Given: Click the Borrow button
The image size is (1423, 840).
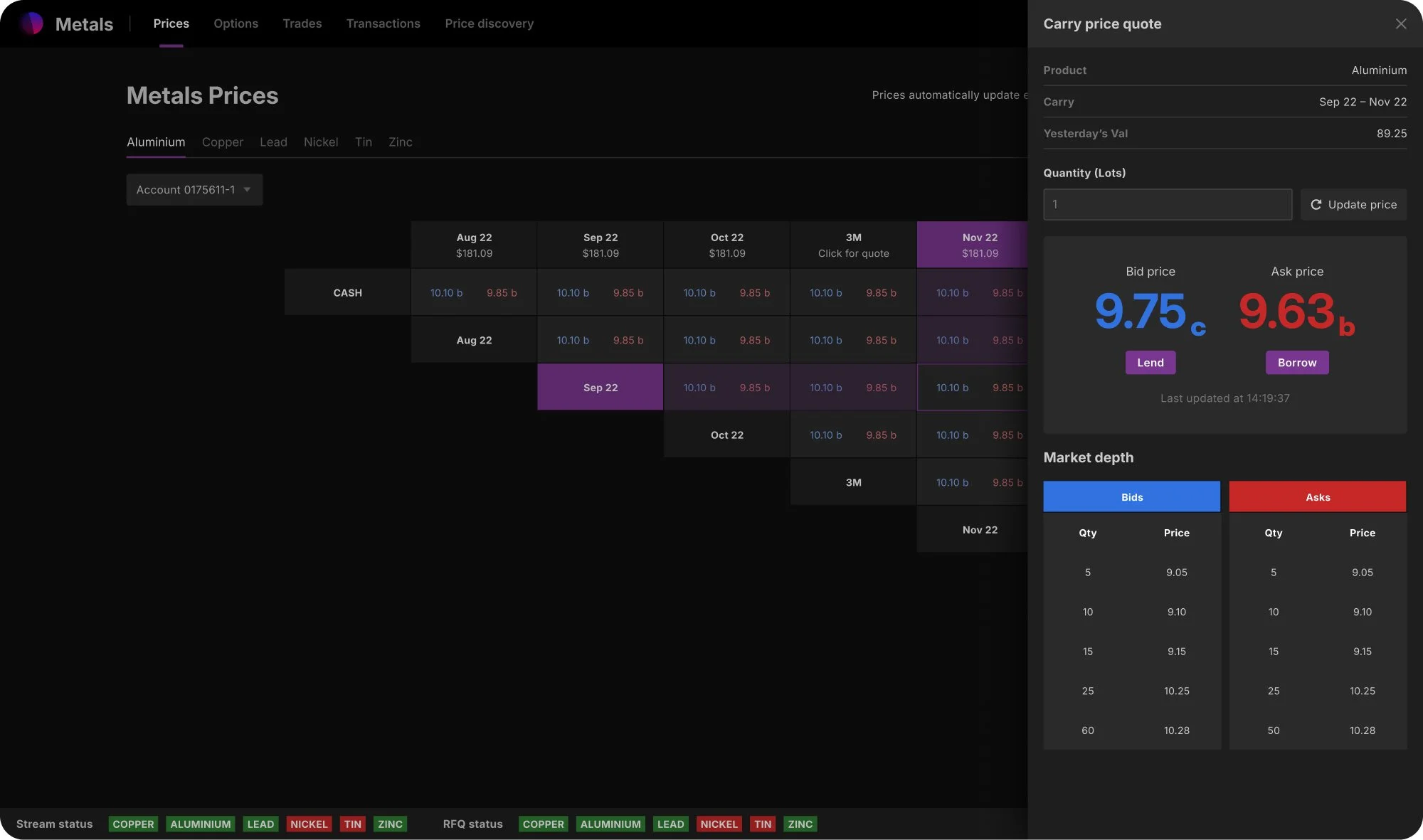Looking at the screenshot, I should coord(1296,363).
